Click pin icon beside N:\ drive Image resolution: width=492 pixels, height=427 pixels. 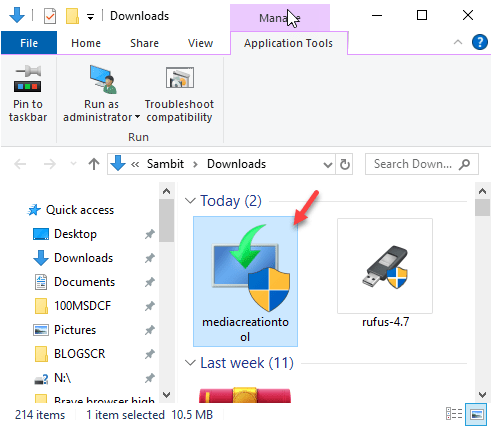coord(150,378)
